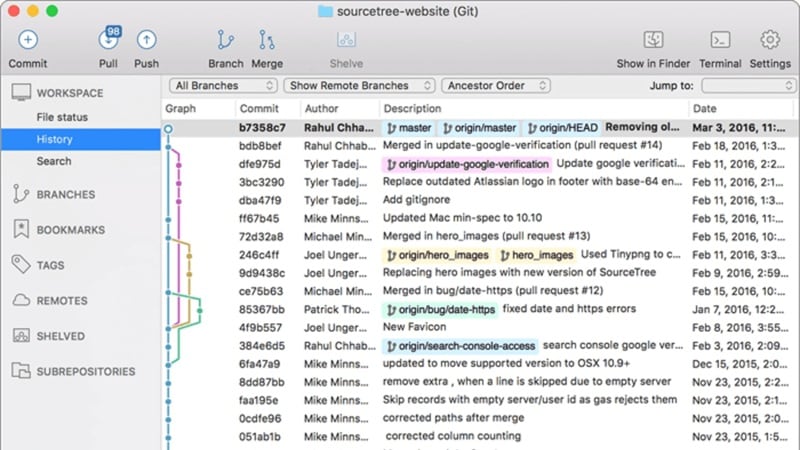Screen dimensions: 800x450
Task: Click the Author column header
Action: click(321, 109)
